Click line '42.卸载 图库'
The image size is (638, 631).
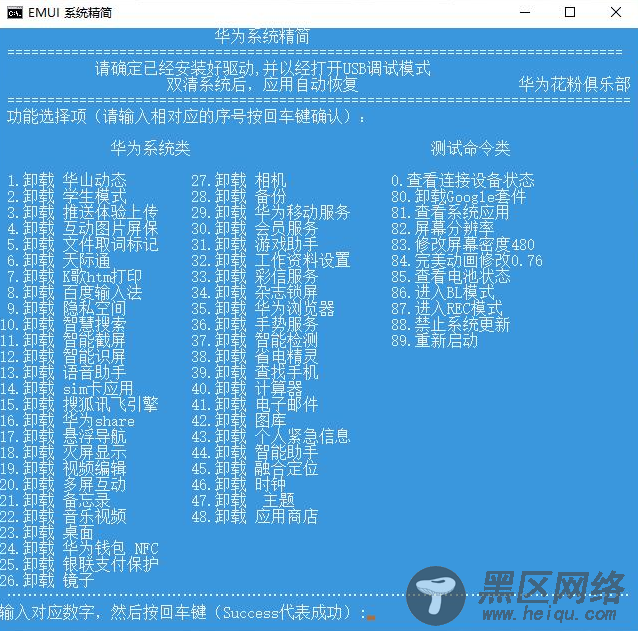pyautogui.click(x=239, y=421)
